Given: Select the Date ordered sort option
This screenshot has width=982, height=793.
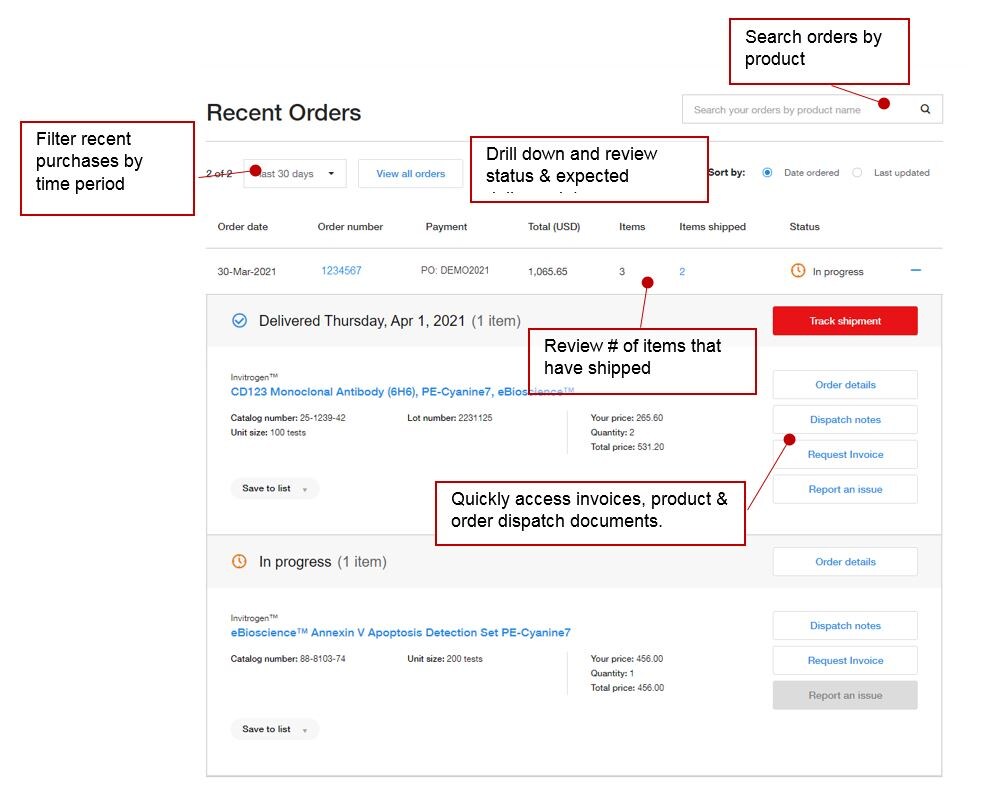Looking at the screenshot, I should click(x=767, y=173).
